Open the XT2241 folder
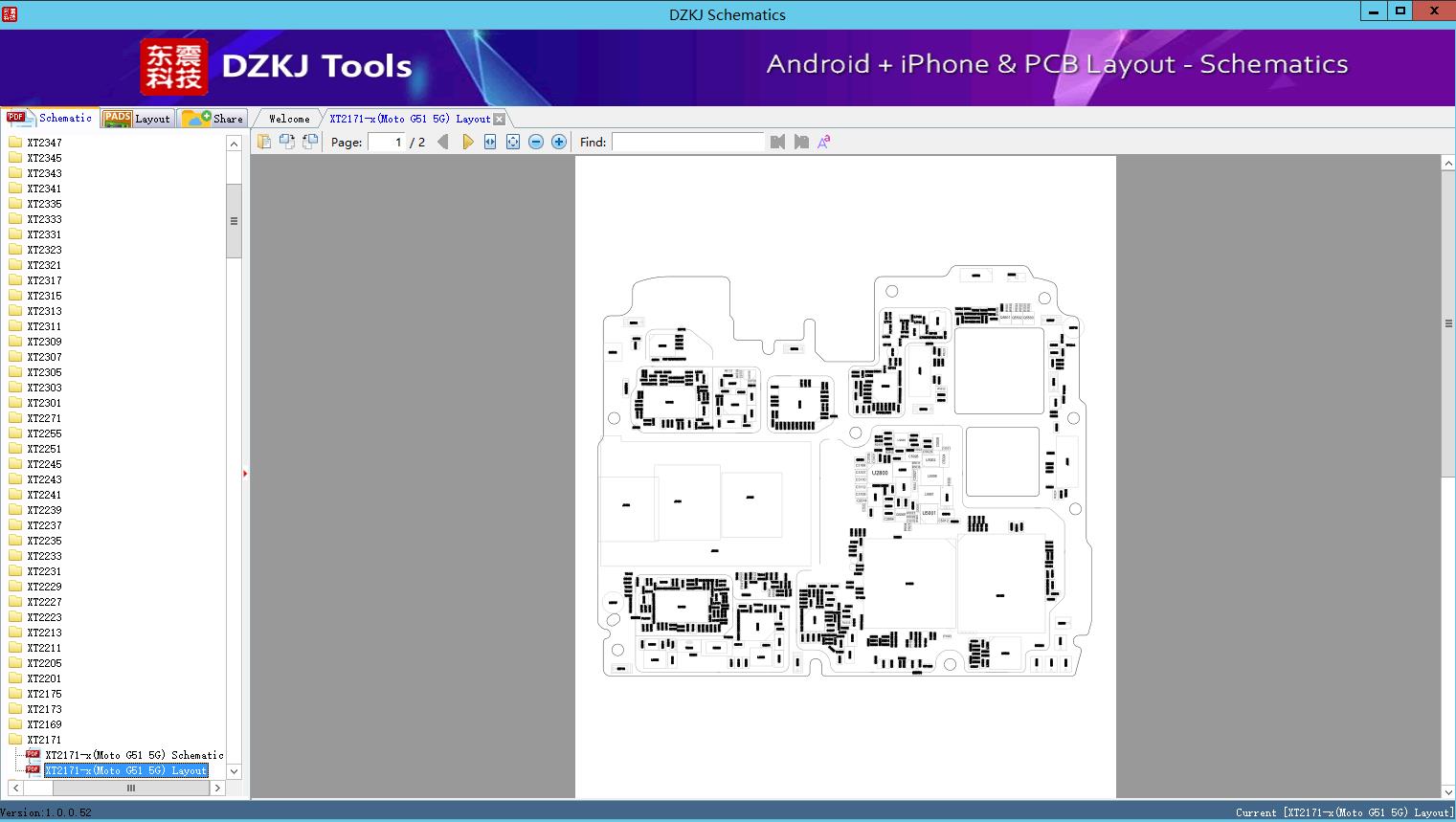Screen dimensions: 1456x822 35,495
